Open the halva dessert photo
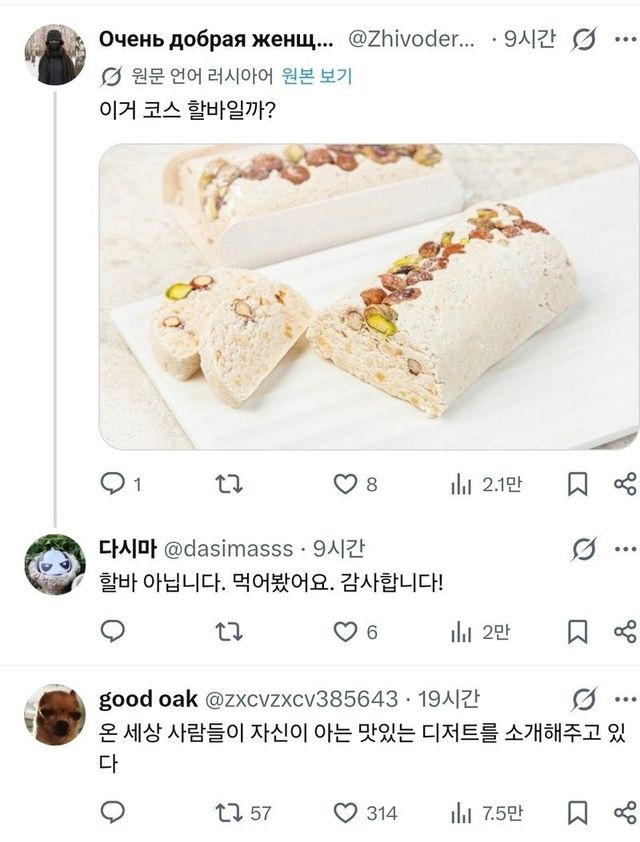The image size is (640, 842). (x=368, y=296)
